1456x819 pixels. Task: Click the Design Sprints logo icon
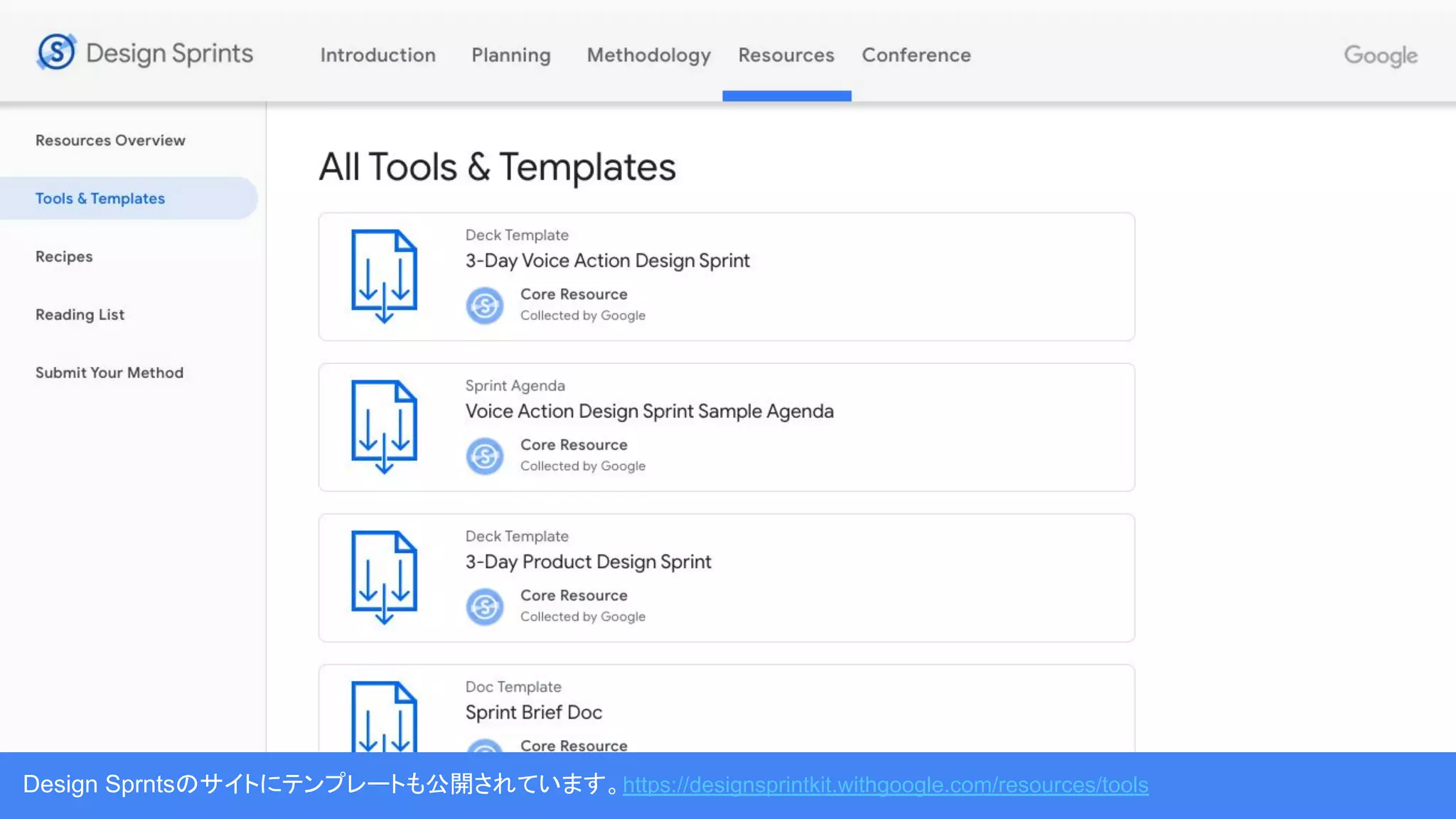coord(56,52)
